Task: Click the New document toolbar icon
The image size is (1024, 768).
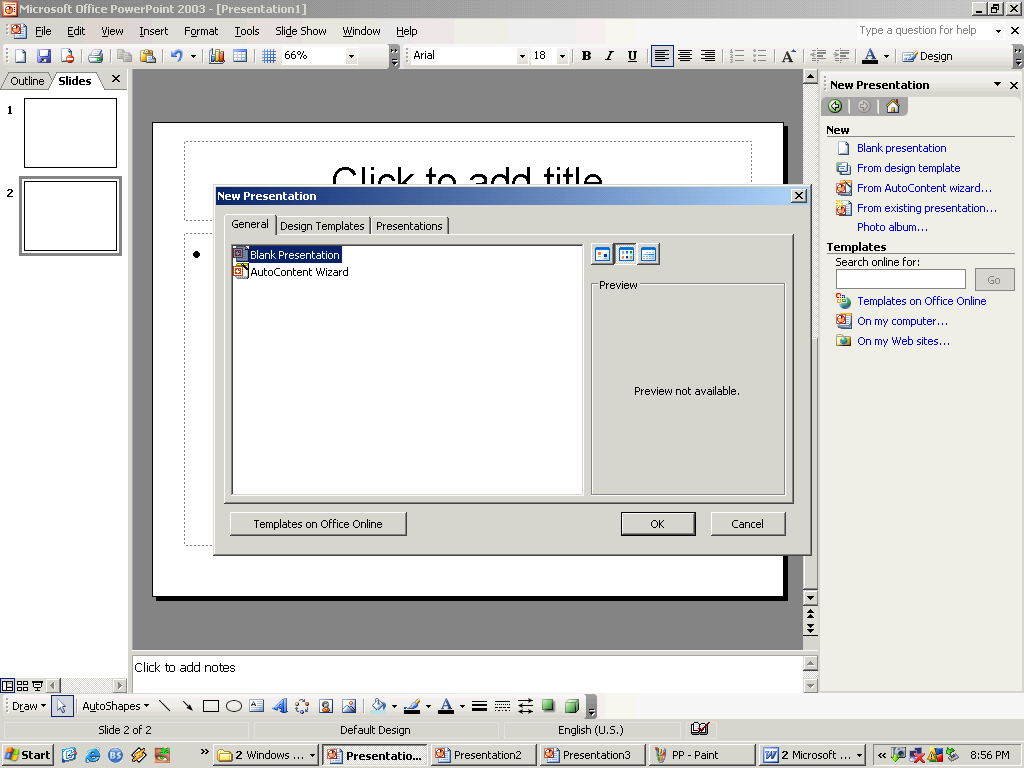Action: click(x=21, y=56)
